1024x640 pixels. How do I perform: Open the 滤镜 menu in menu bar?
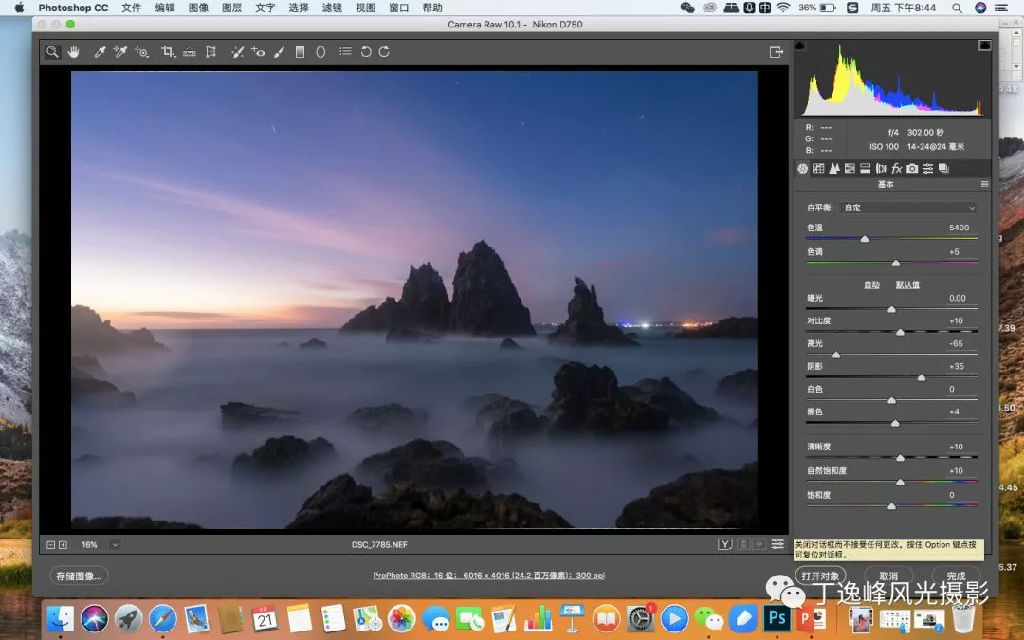[x=332, y=7]
